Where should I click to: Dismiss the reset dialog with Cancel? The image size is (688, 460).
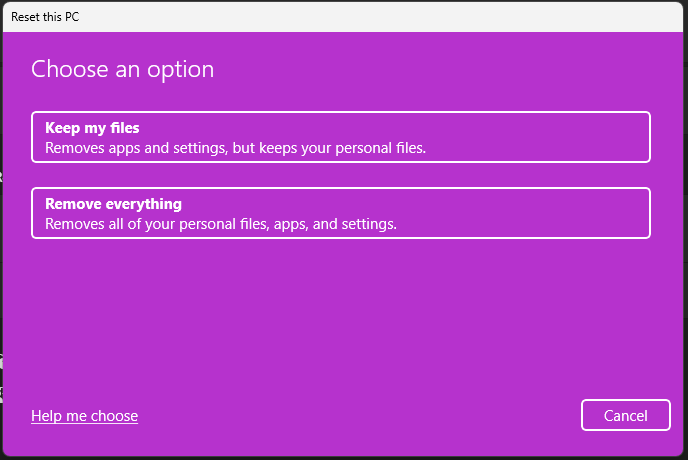point(625,416)
